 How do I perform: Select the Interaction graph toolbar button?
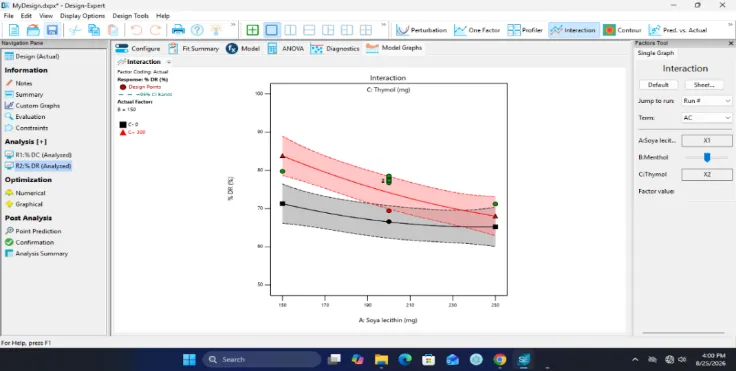point(574,30)
